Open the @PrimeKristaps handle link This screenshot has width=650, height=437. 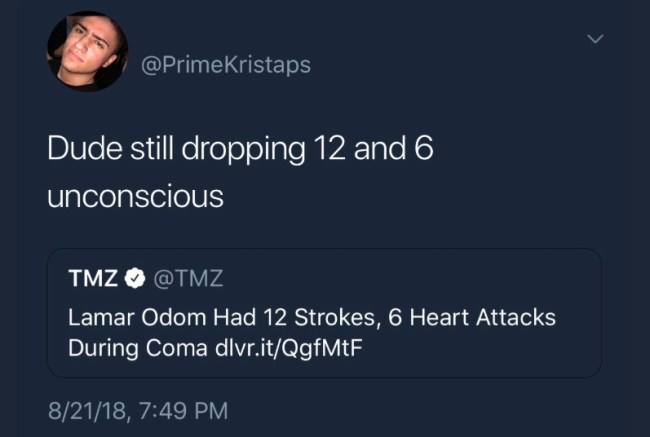[226, 64]
